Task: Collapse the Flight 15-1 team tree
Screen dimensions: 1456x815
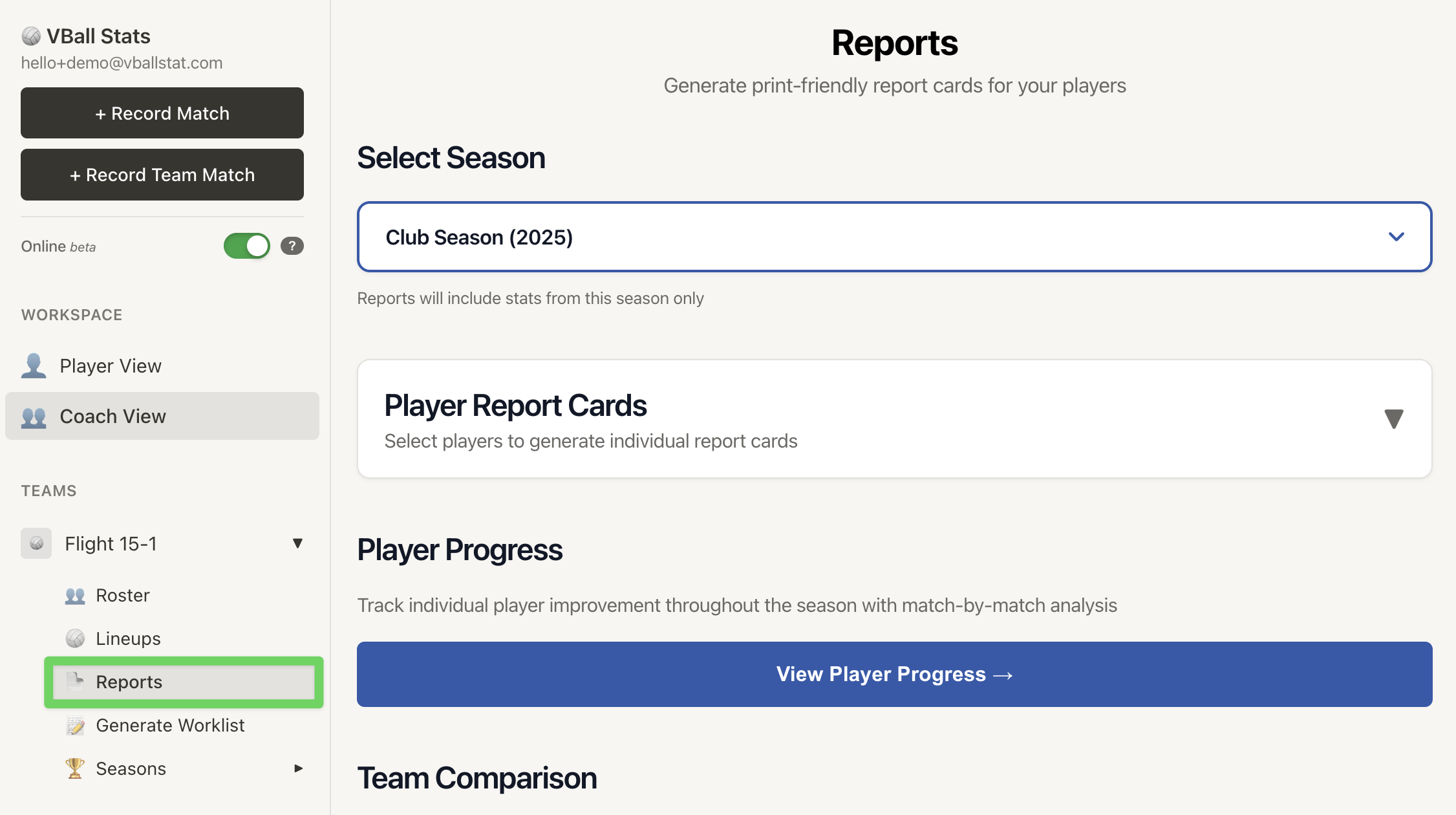Action: pyautogui.click(x=298, y=543)
